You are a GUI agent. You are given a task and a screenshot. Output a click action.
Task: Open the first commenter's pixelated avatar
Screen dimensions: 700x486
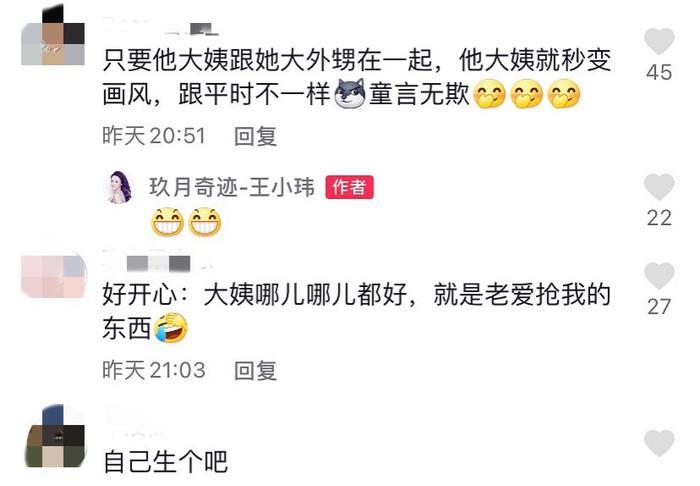tap(53, 37)
